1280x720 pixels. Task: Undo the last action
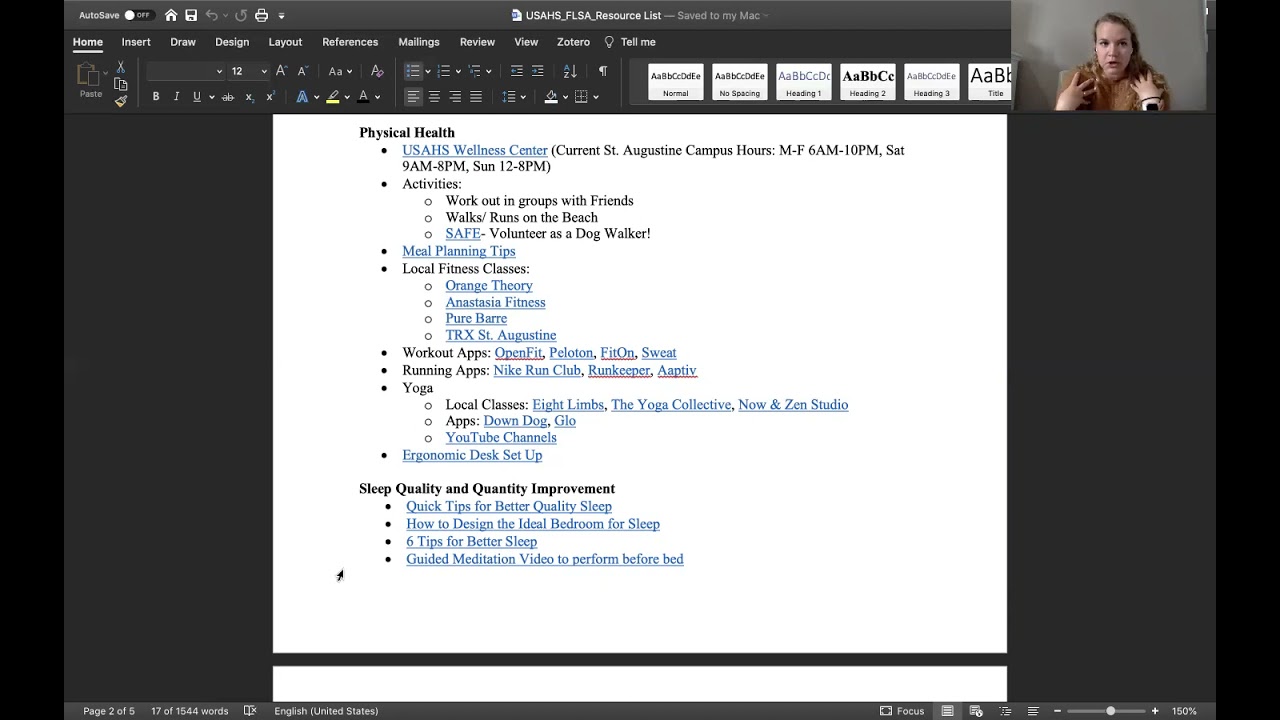pos(211,15)
